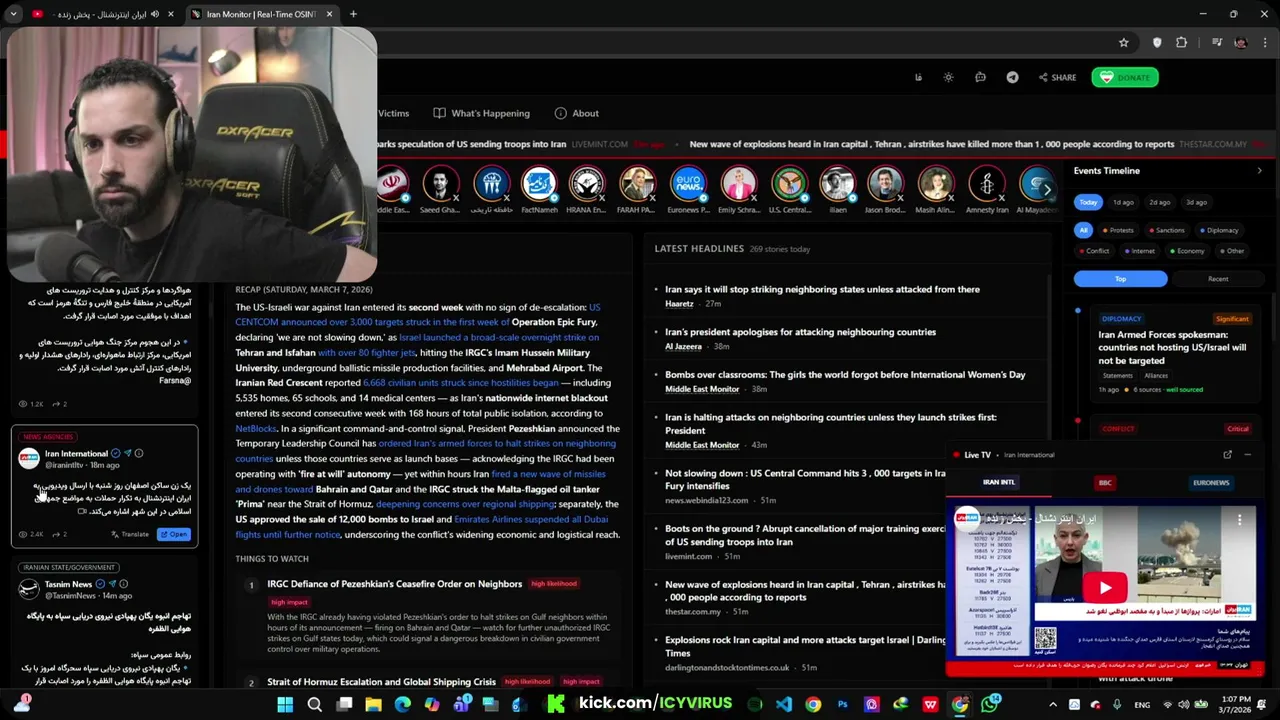
Task: Open the YouTube video three-dot menu
Action: pyautogui.click(x=1239, y=519)
